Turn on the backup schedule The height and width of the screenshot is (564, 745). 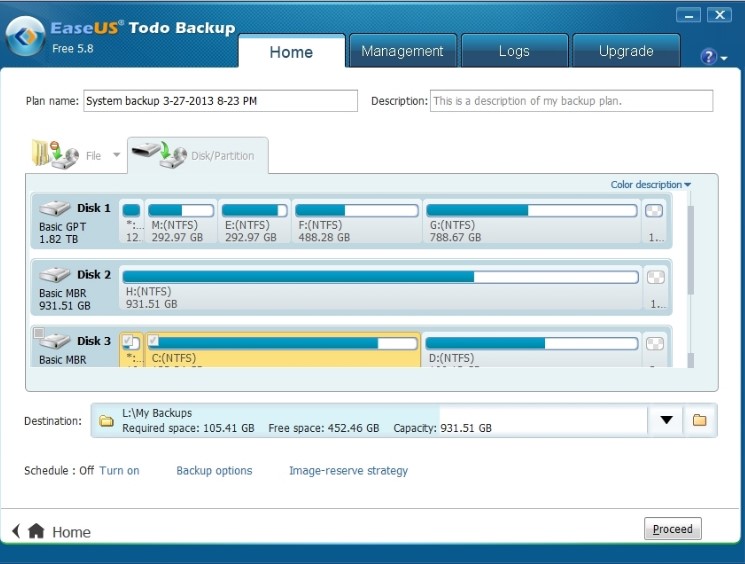coord(119,470)
